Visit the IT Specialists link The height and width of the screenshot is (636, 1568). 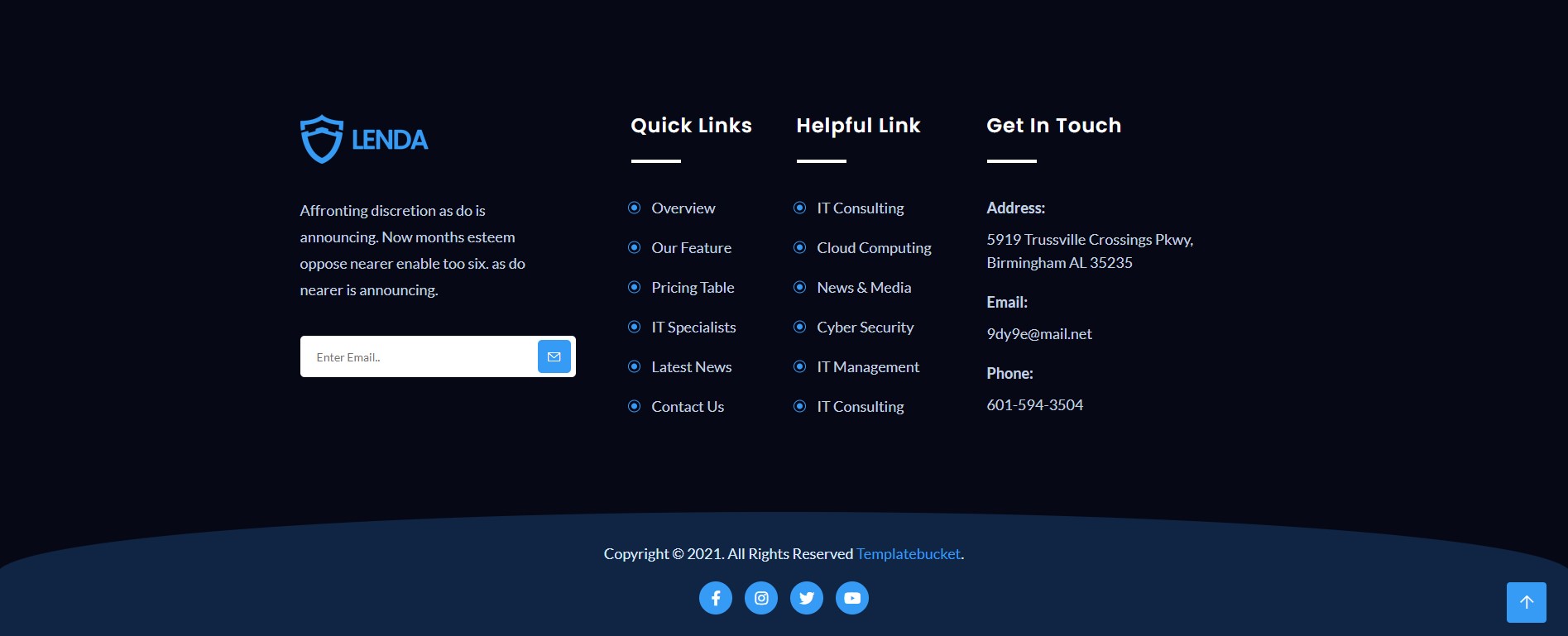693,328
